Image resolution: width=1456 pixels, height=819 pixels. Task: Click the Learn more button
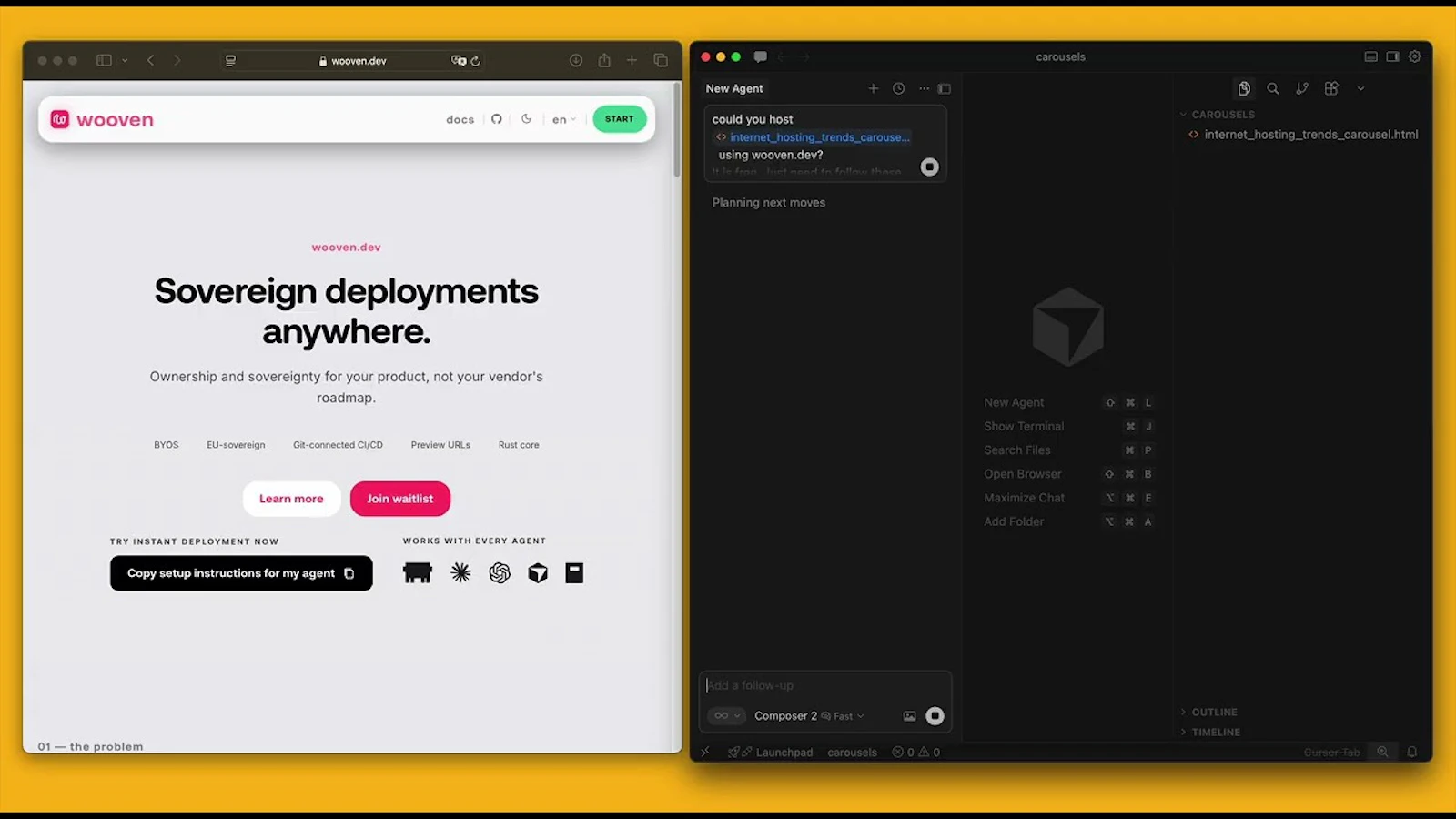(291, 499)
